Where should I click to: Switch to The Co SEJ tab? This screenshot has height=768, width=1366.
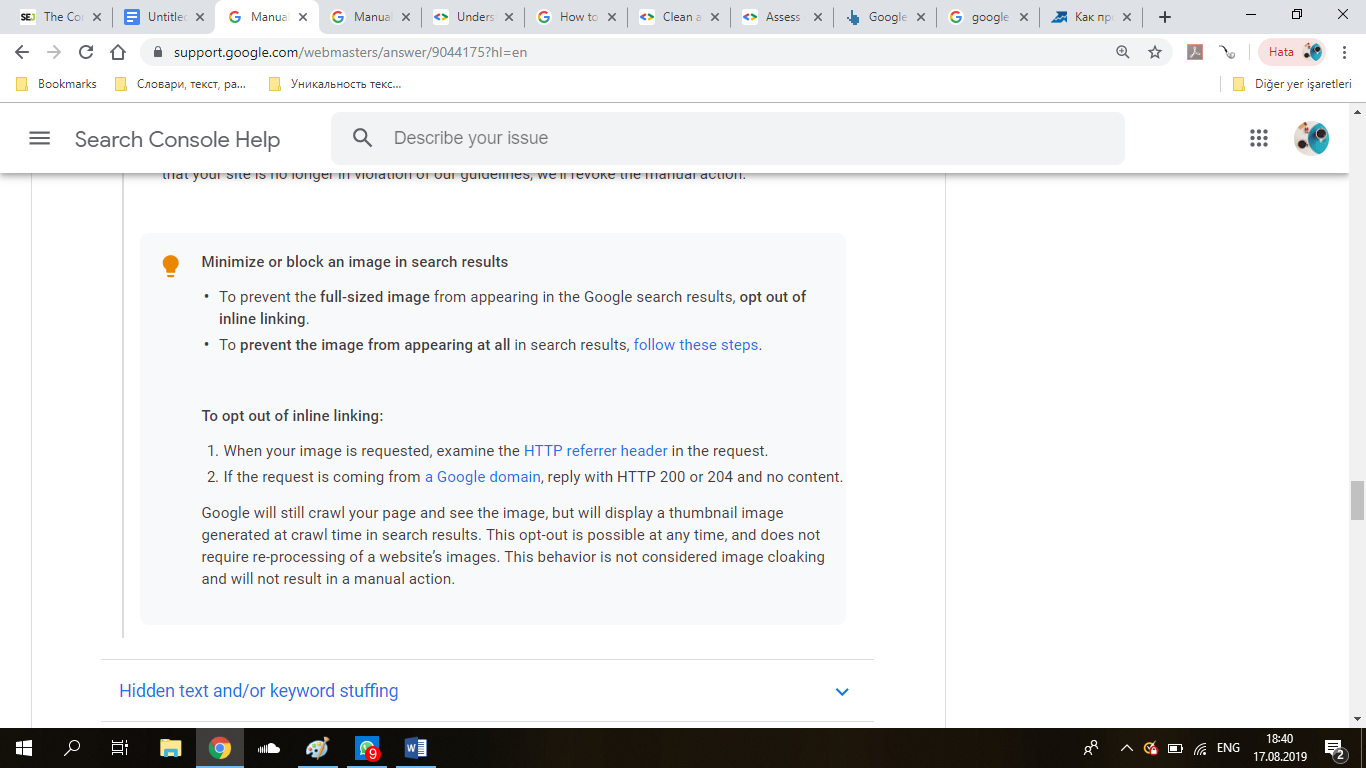click(x=61, y=17)
